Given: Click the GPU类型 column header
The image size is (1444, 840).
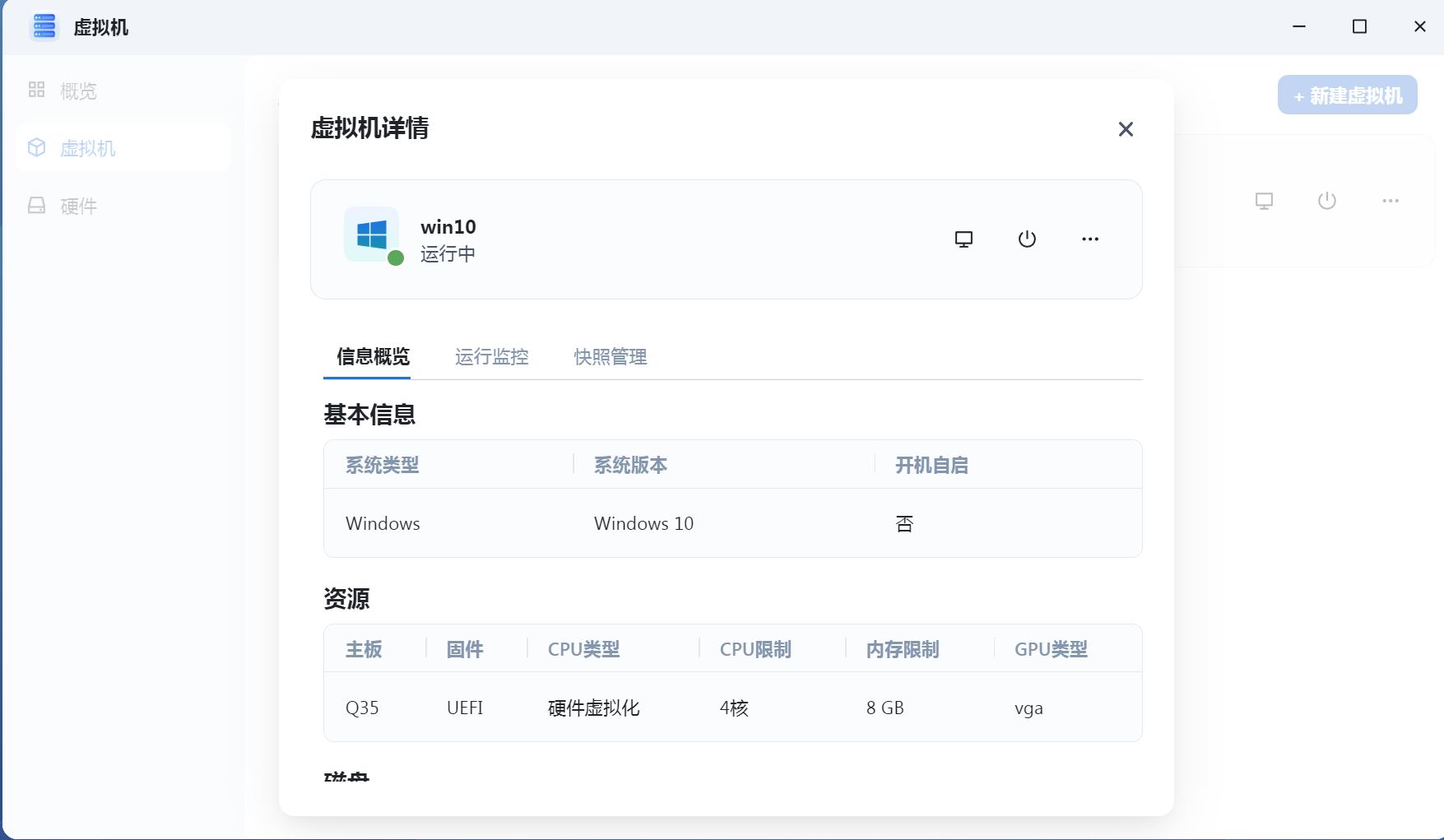Looking at the screenshot, I should (1051, 650).
